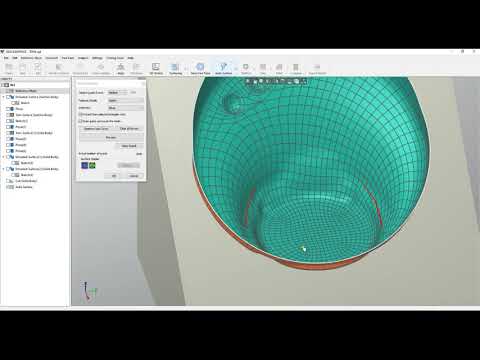The height and width of the screenshot is (360, 480).
Task: Open the Settings menu
Action: pyautogui.click(x=97, y=58)
